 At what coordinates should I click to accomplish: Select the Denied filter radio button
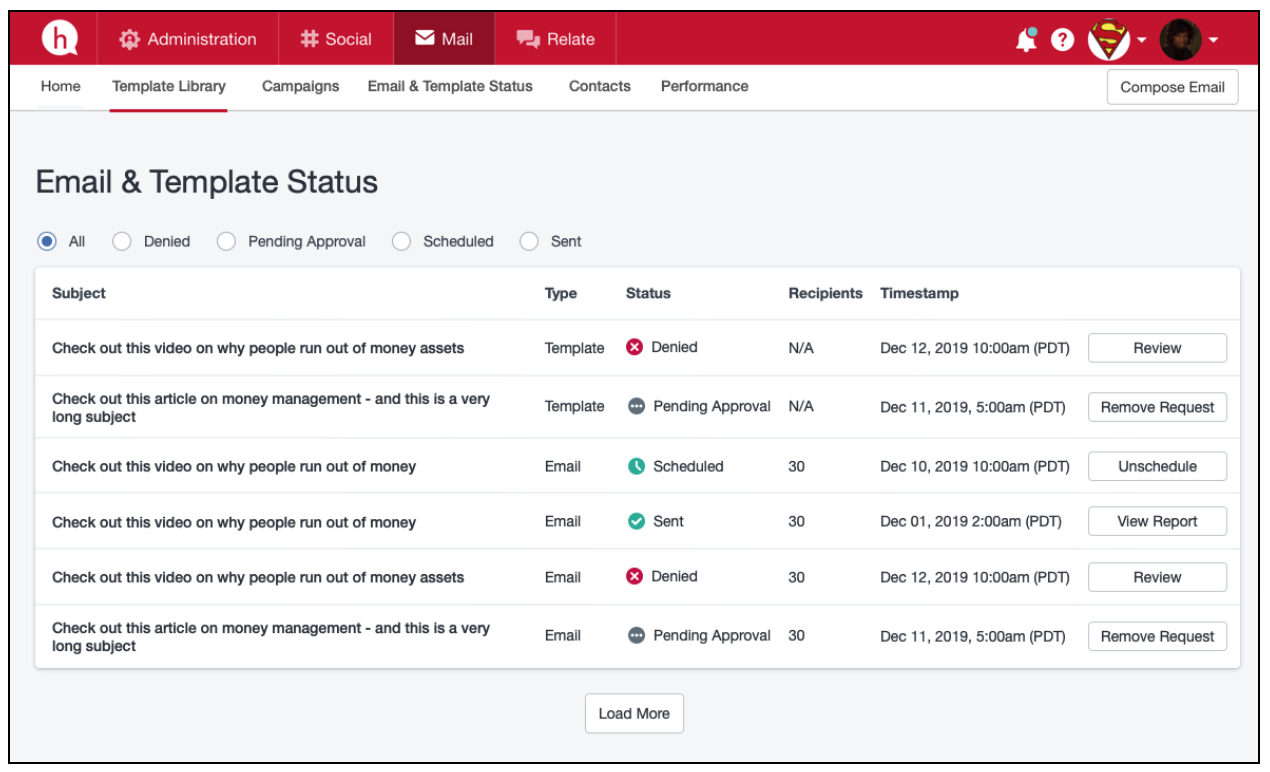pos(122,241)
